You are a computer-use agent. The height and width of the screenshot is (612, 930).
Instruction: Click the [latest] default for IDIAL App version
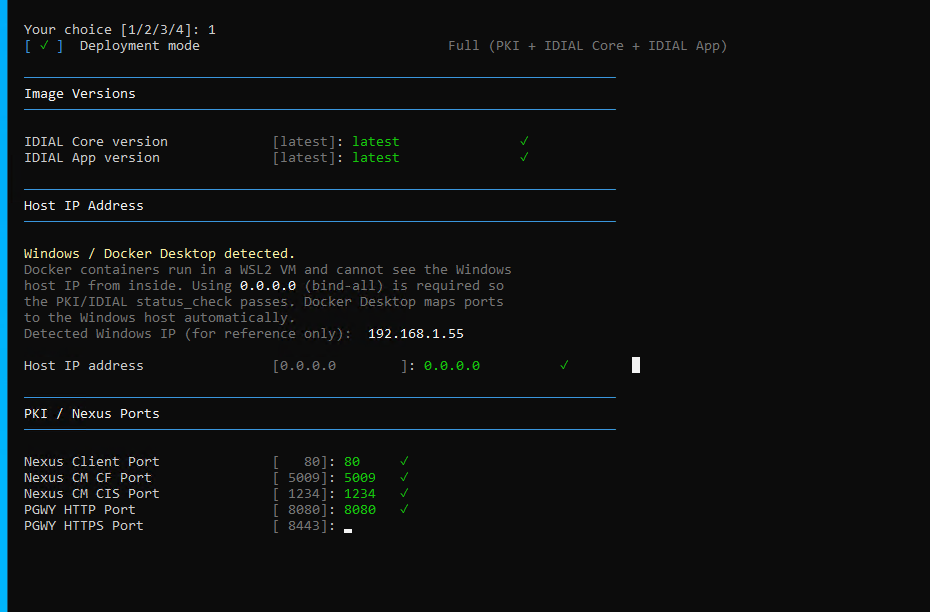click(x=304, y=158)
